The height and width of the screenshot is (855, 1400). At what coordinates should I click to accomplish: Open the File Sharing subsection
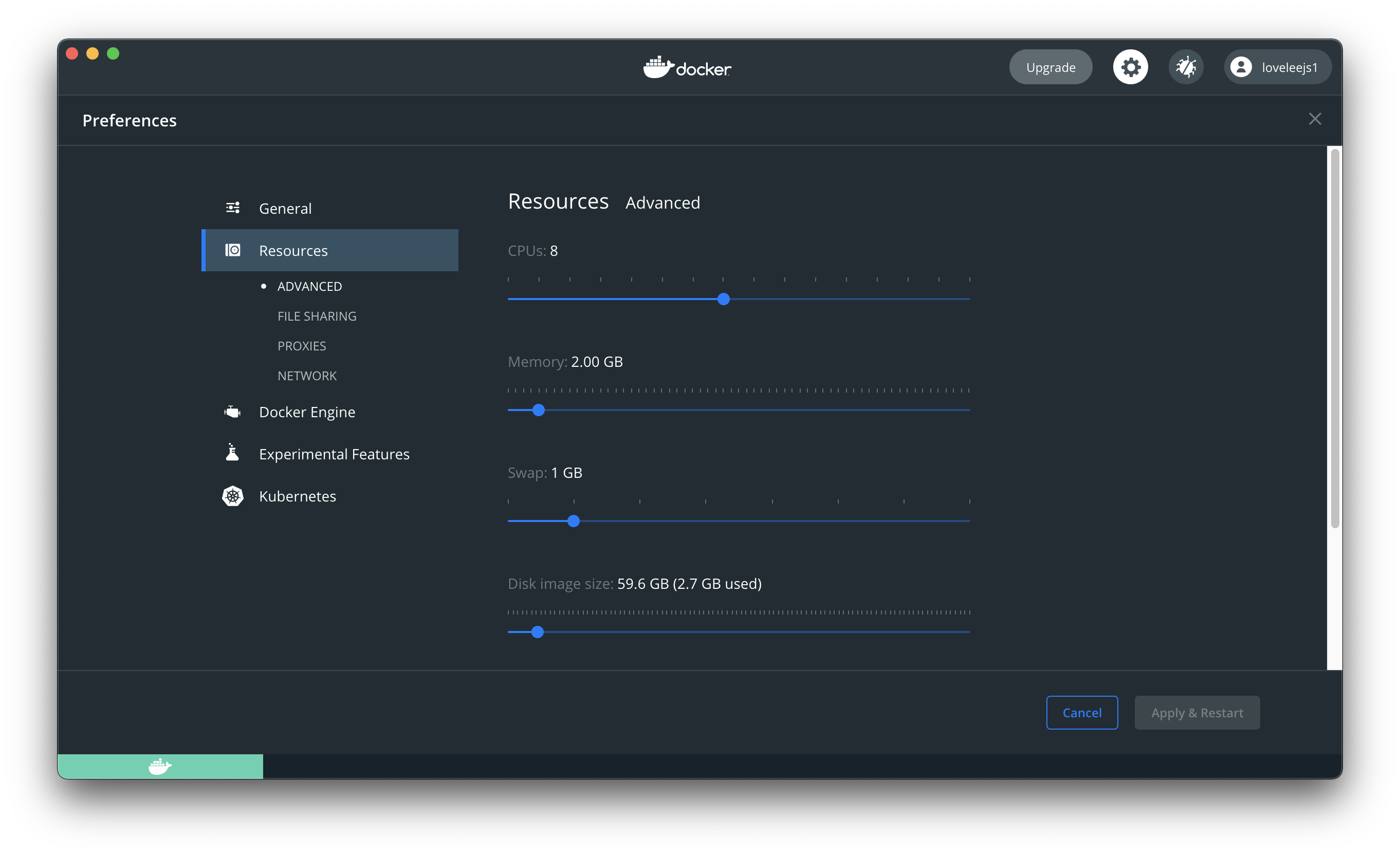point(317,316)
